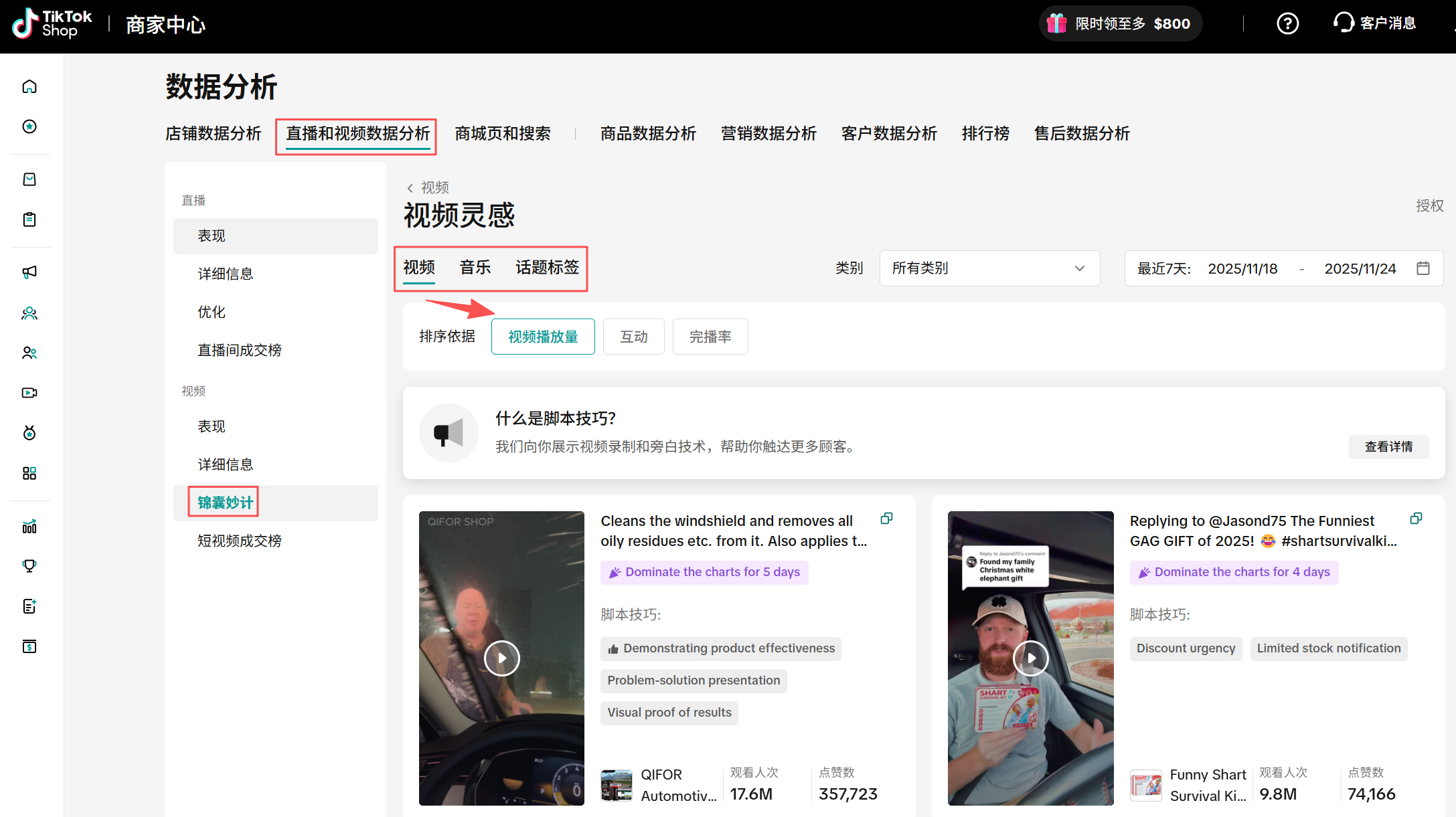The height and width of the screenshot is (817, 1456).
Task: Sort by 视频播放量
Action: point(543,337)
